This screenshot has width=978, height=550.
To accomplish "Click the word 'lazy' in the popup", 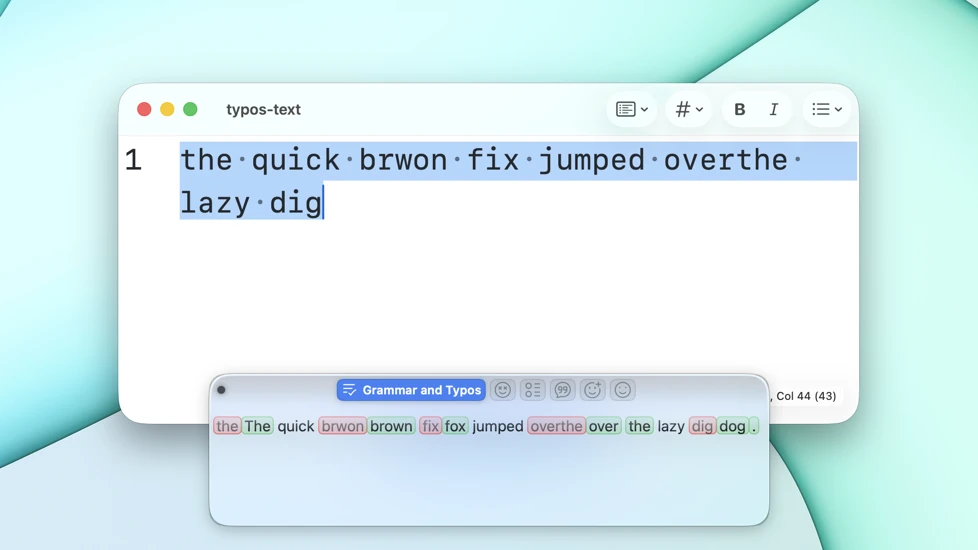I will click(671, 426).
